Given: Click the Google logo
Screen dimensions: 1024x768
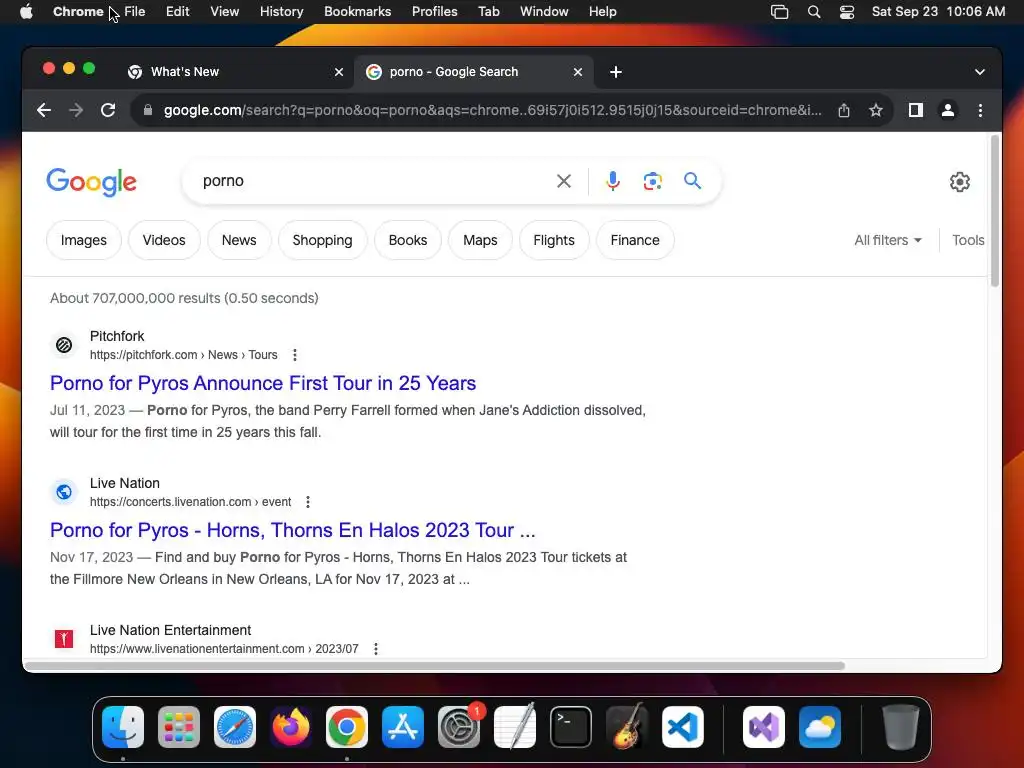Looking at the screenshot, I should coord(91,182).
